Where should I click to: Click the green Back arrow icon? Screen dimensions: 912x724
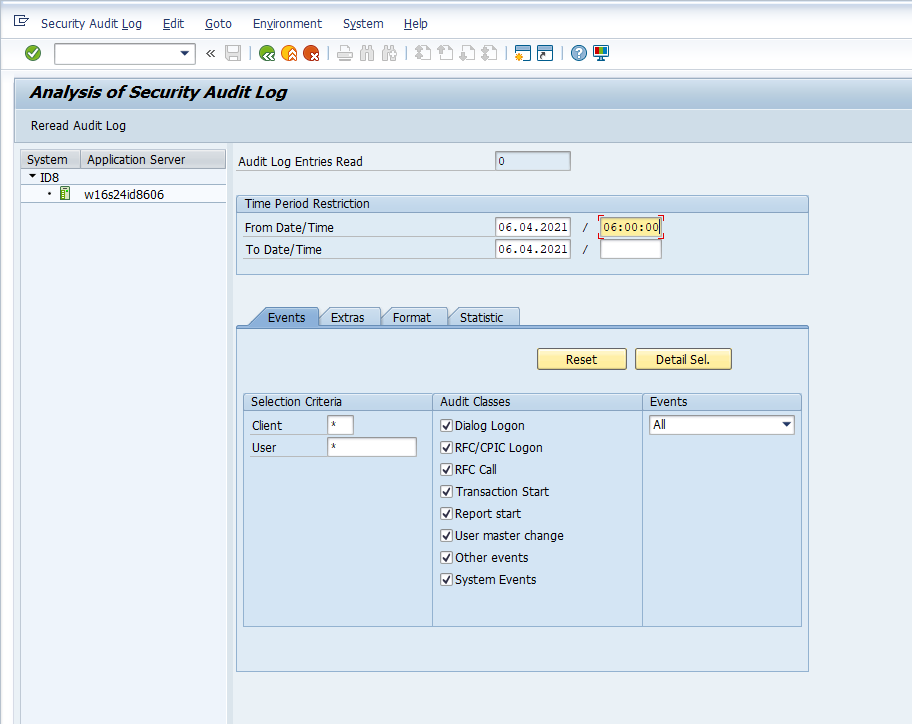(x=267, y=53)
